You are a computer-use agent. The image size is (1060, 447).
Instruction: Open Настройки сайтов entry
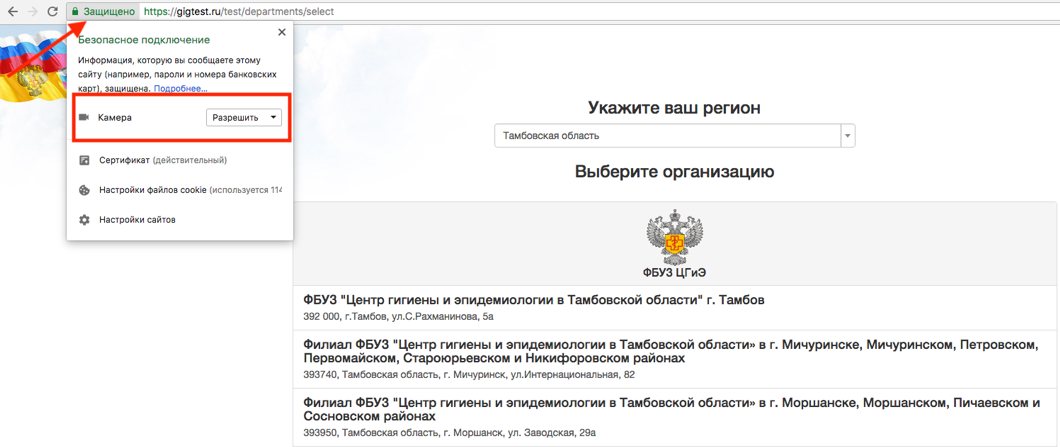point(137,220)
